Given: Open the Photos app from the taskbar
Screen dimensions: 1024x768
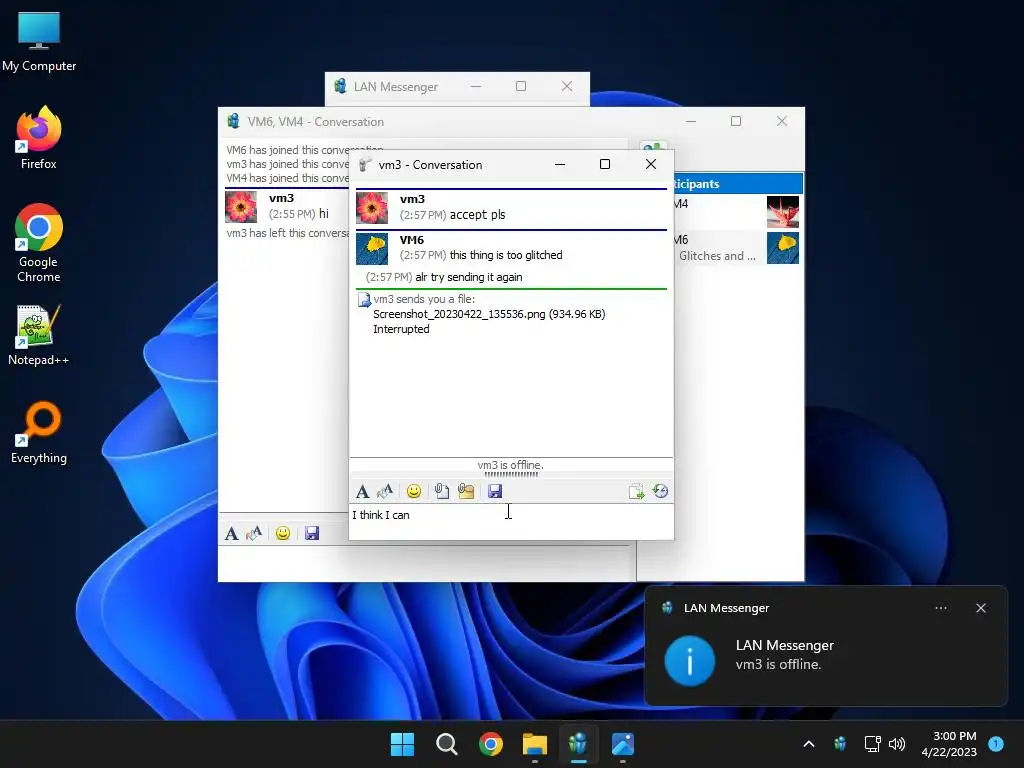Looking at the screenshot, I should [623, 744].
